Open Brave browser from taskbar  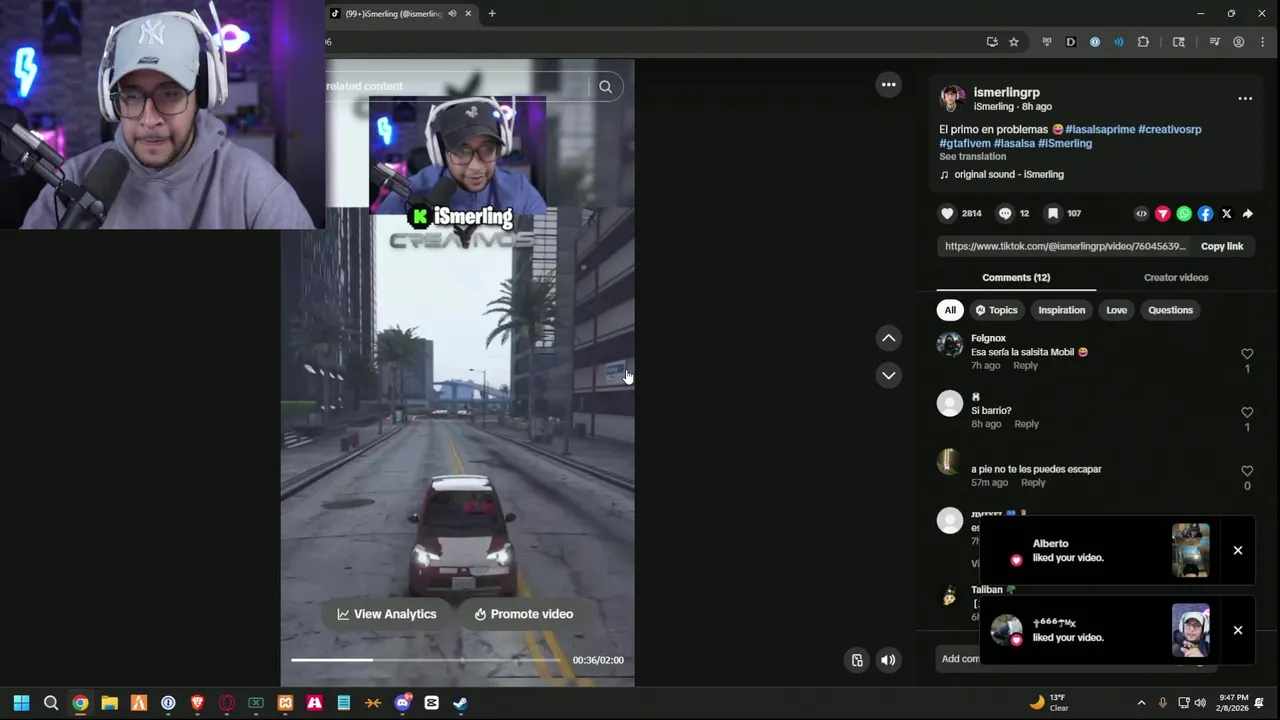(x=197, y=703)
